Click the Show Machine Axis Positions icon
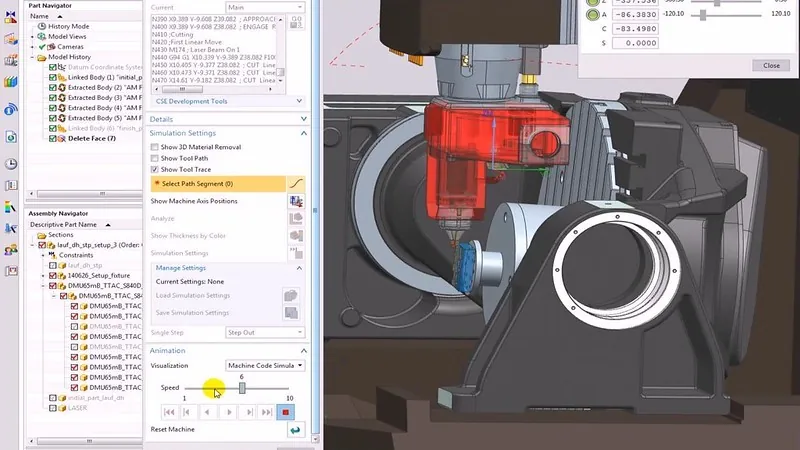This screenshot has height=450, width=800. click(x=295, y=201)
